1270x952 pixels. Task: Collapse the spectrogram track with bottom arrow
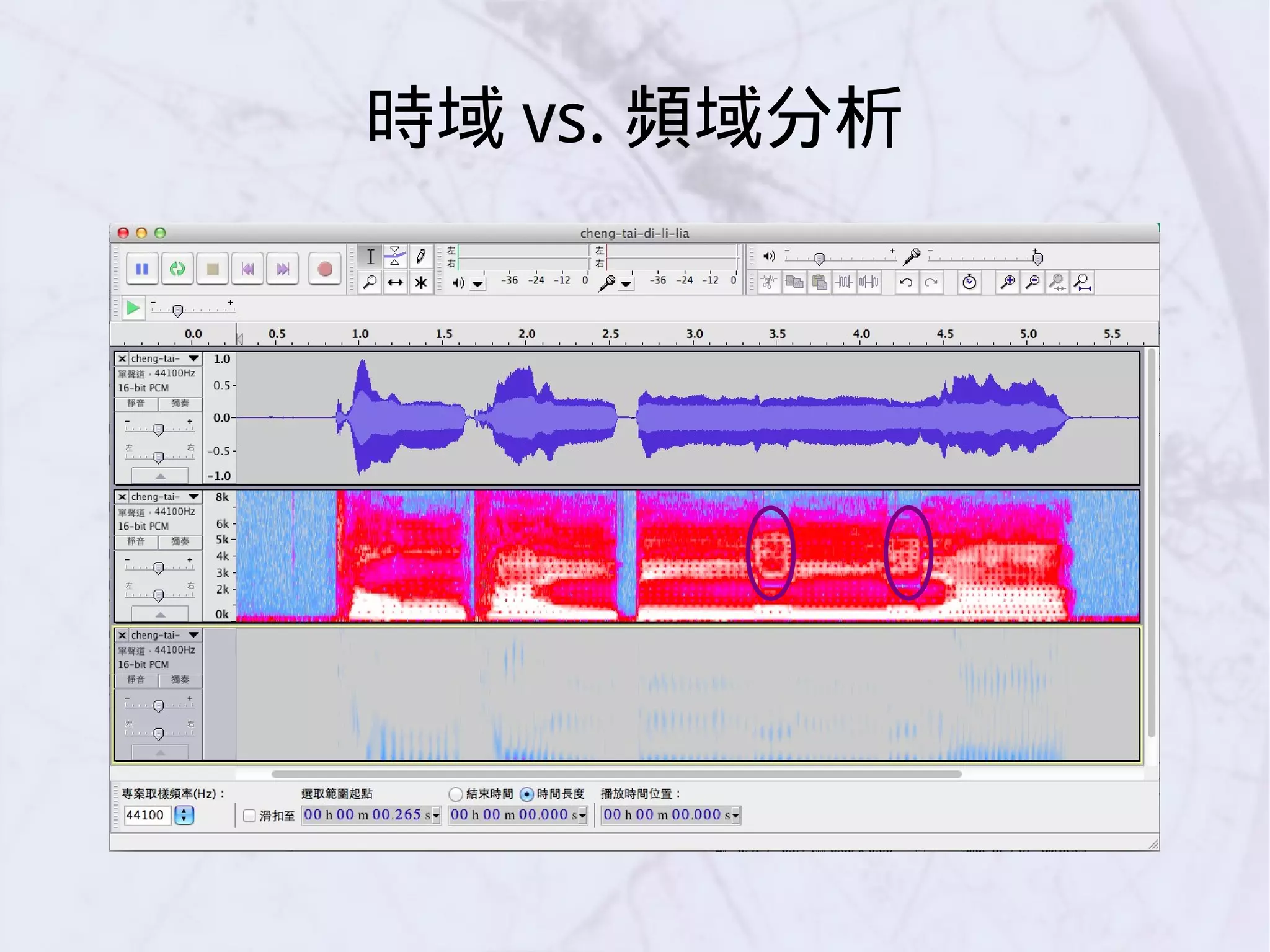[160, 614]
